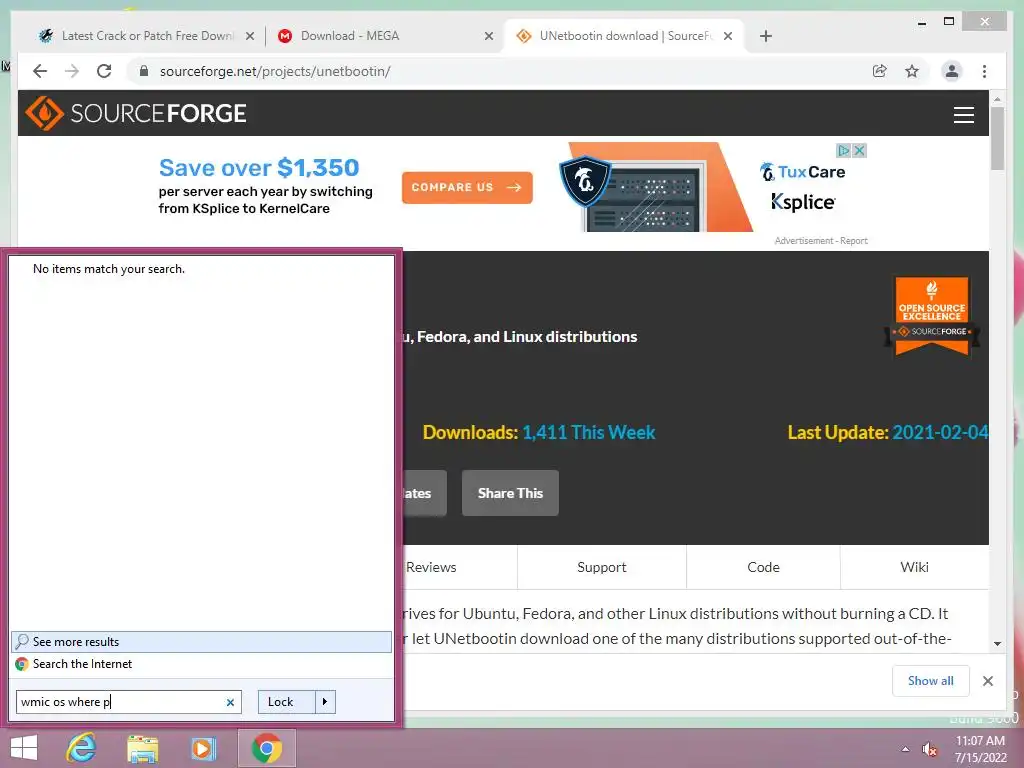Click the Chrome taskbar icon
Screen dimensions: 1024x768
[266, 748]
